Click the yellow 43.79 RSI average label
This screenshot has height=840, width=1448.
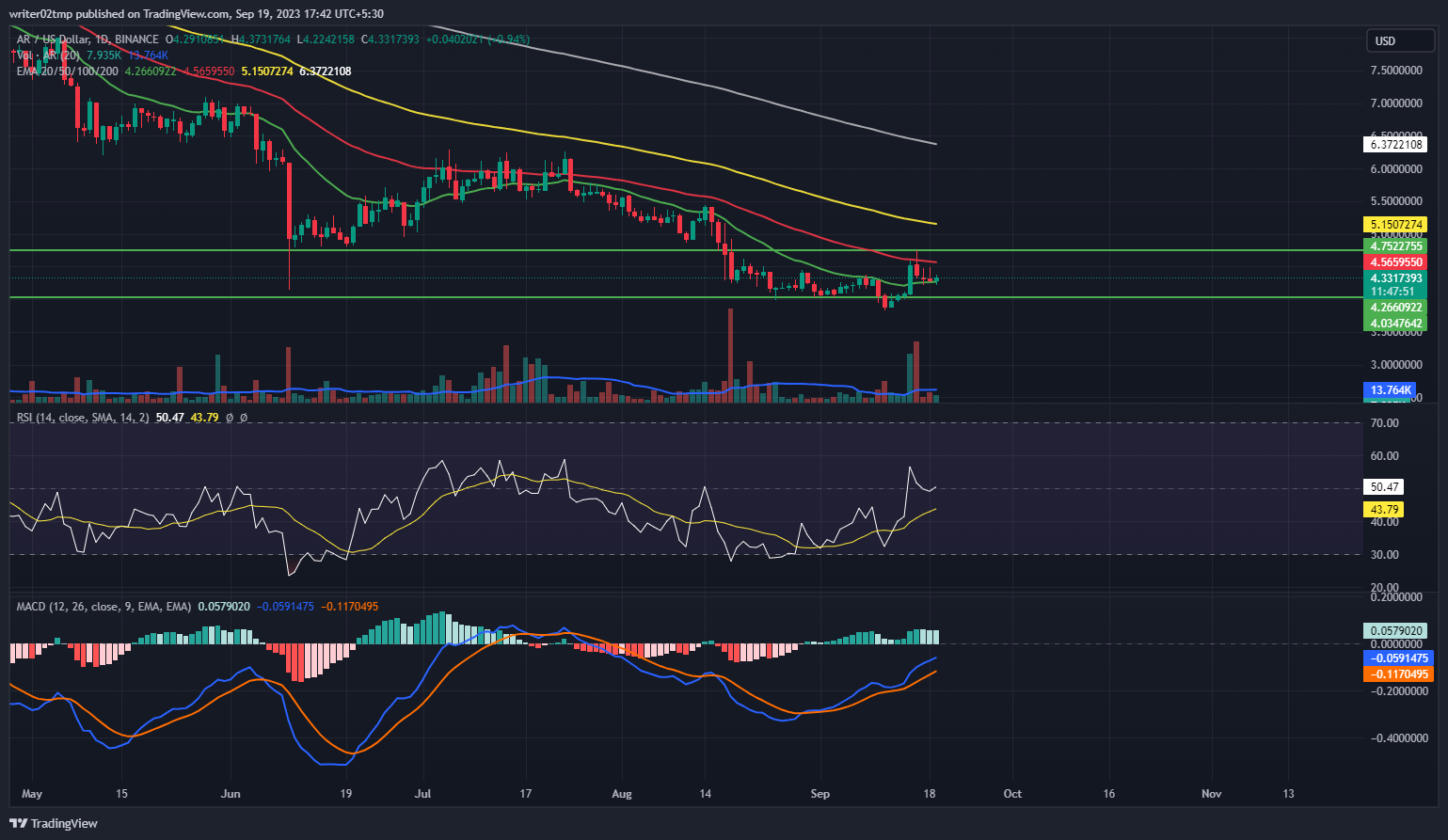1383,510
